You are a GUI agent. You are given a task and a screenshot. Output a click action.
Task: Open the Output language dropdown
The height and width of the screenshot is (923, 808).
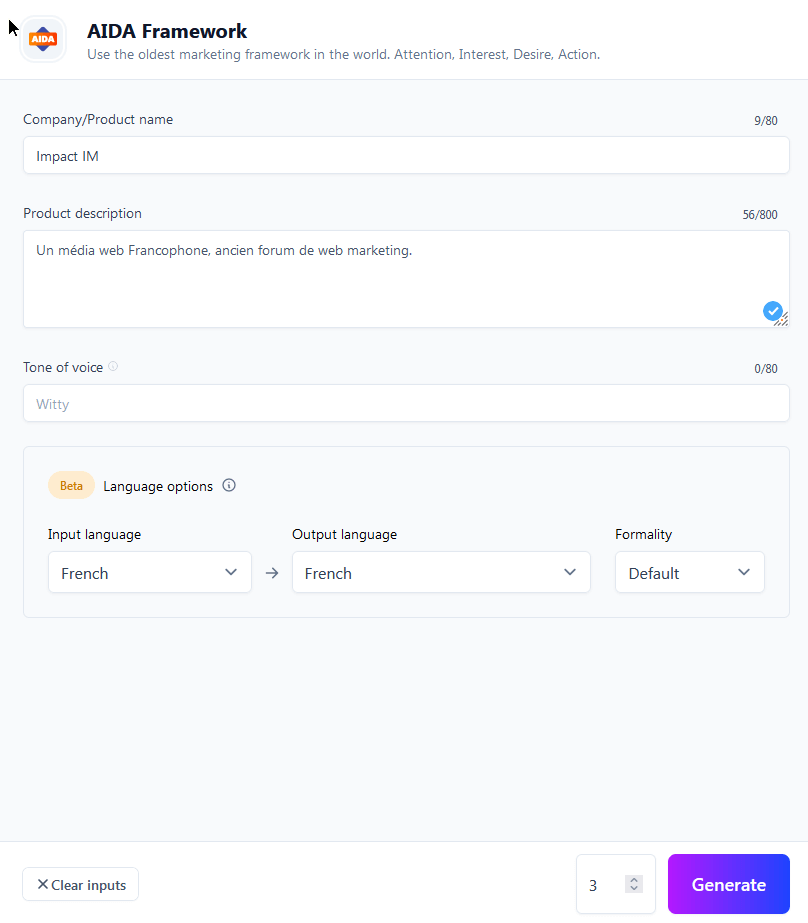pyautogui.click(x=441, y=572)
